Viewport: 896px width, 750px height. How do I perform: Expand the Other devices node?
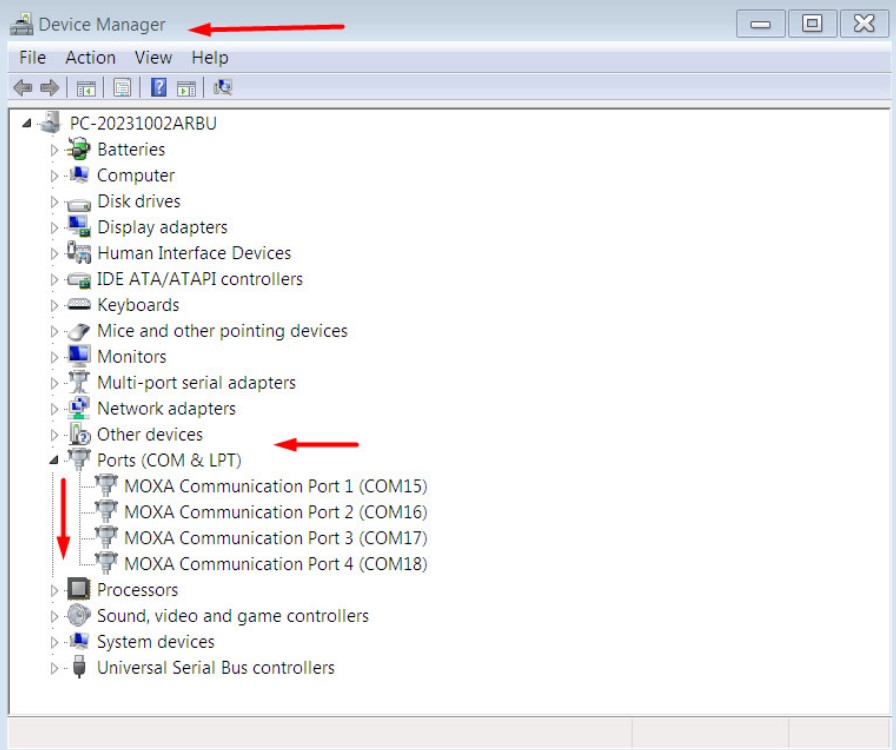click(54, 435)
